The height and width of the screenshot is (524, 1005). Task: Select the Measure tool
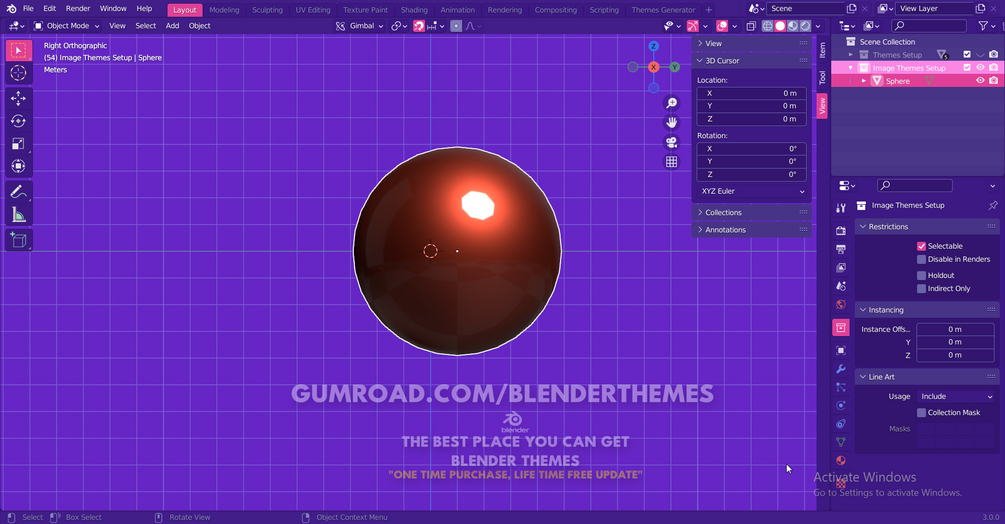(x=19, y=215)
